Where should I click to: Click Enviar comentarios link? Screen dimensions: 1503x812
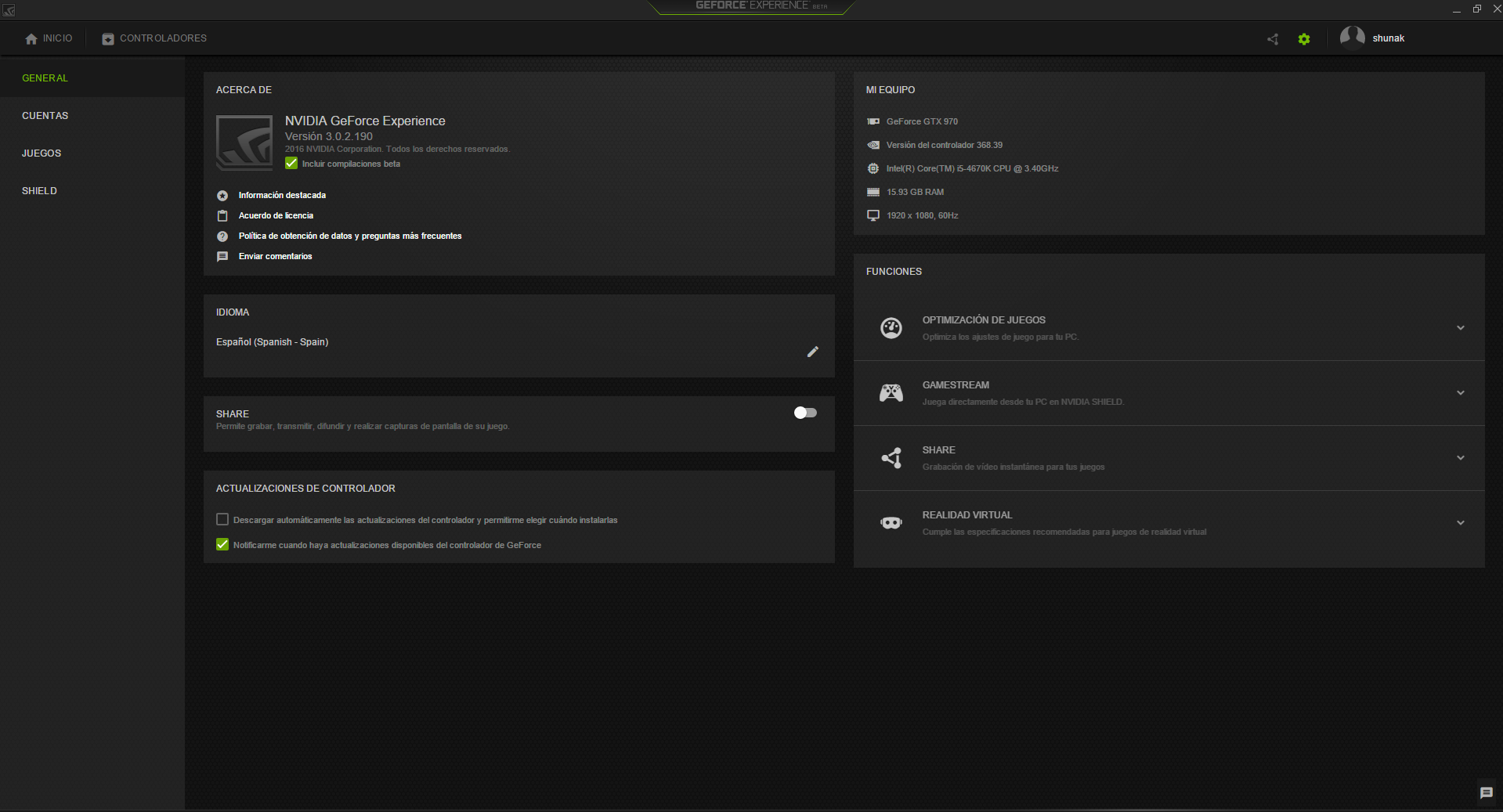(275, 256)
